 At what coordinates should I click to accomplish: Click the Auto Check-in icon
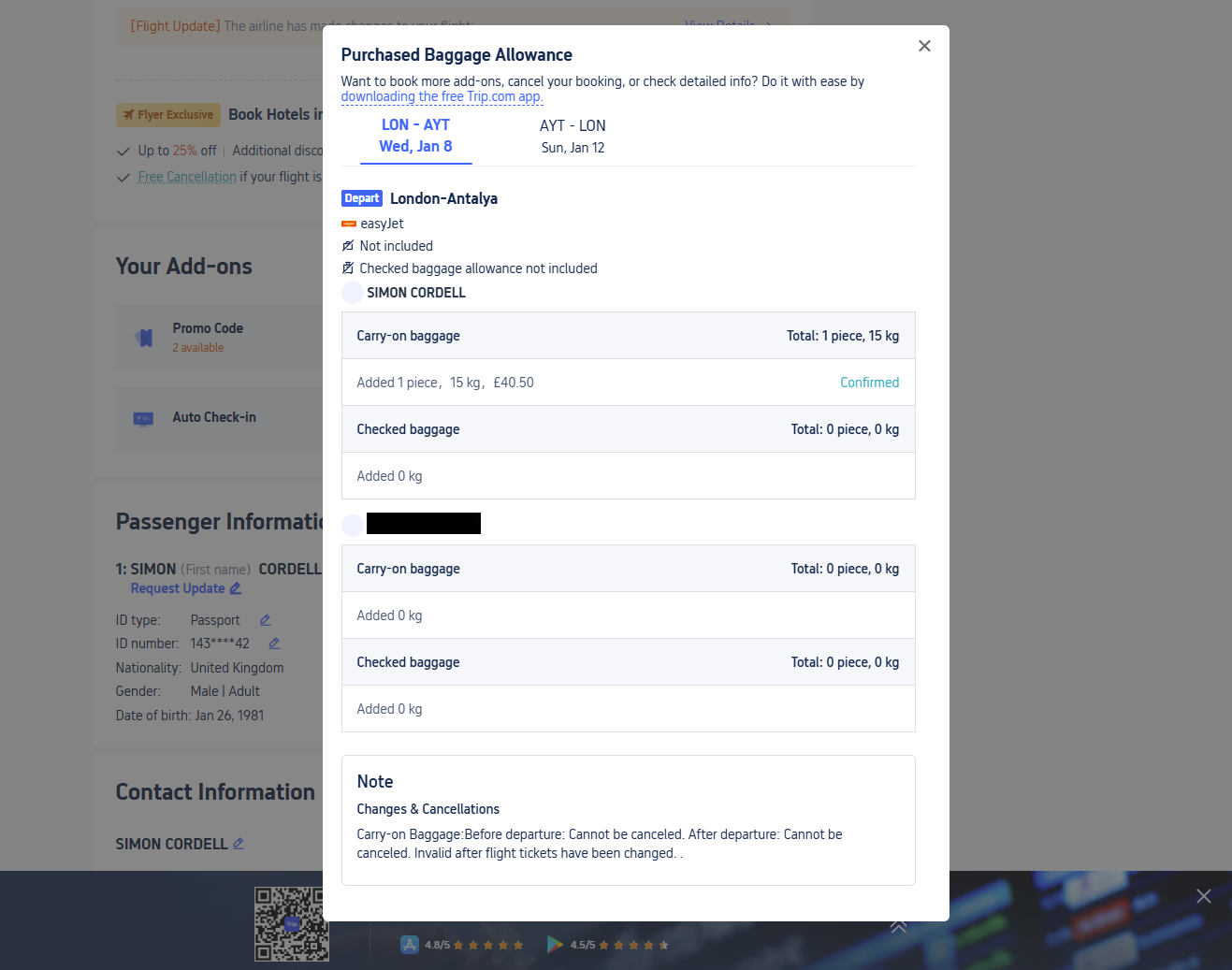pos(144,418)
